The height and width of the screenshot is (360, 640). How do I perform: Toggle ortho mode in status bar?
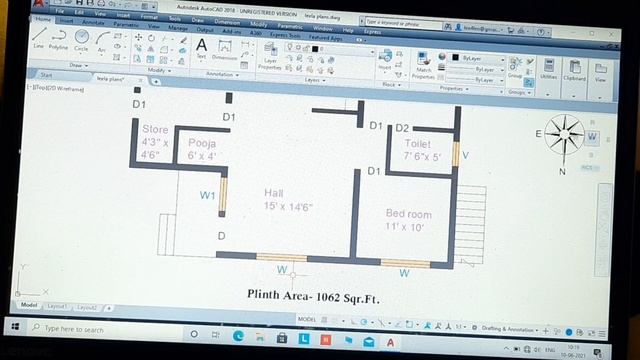point(353,322)
